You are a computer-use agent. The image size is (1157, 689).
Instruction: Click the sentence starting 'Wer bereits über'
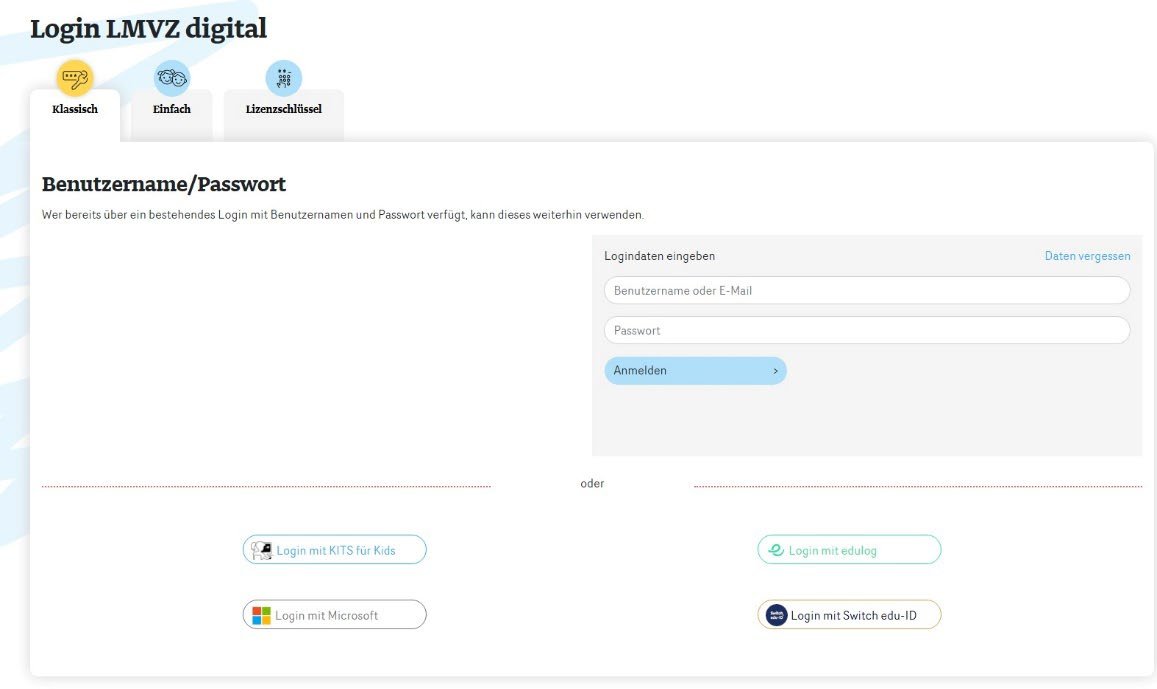343,215
